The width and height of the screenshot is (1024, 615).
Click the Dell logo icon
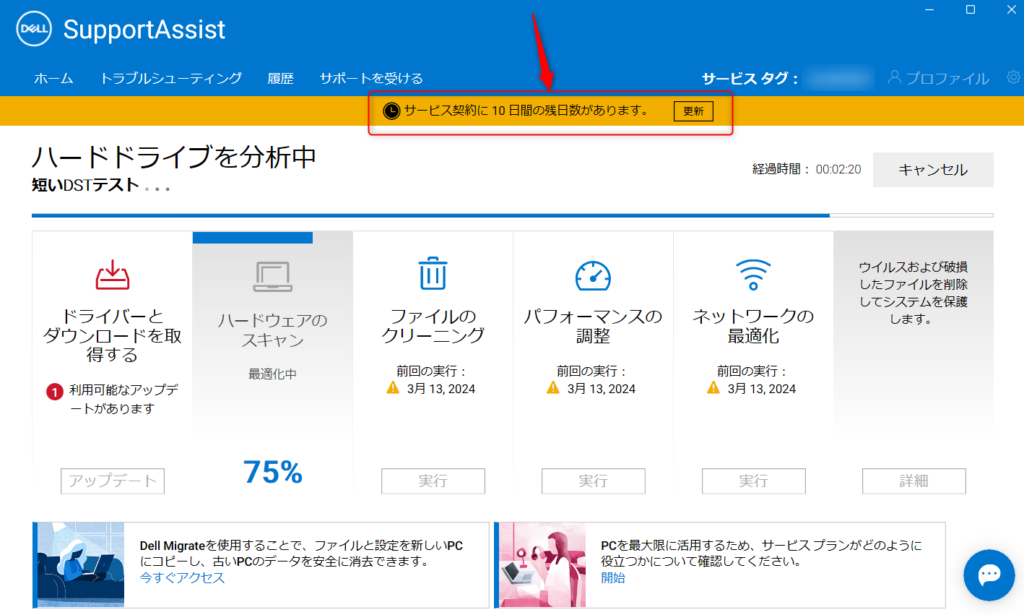[33, 29]
